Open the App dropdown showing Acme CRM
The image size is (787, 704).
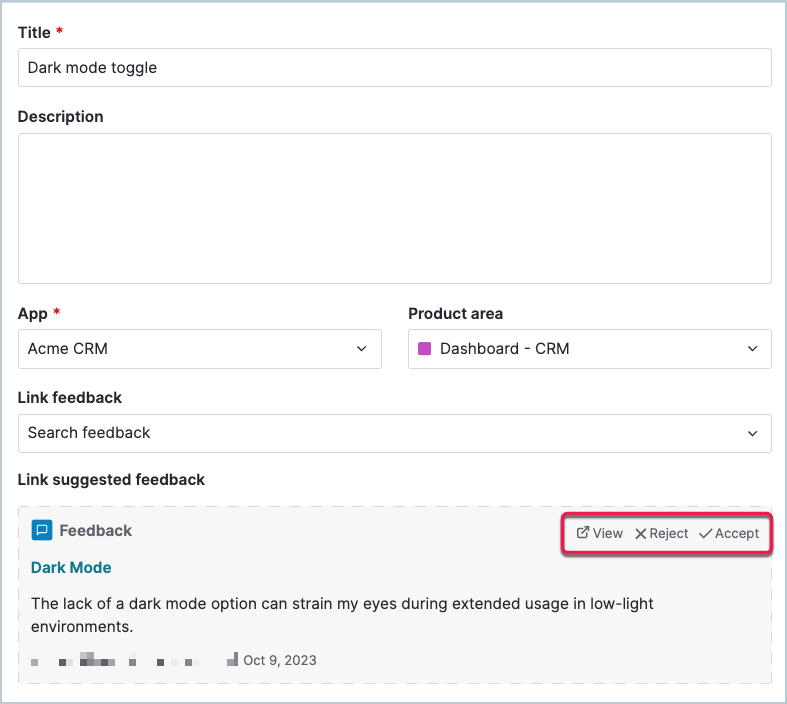coord(200,349)
